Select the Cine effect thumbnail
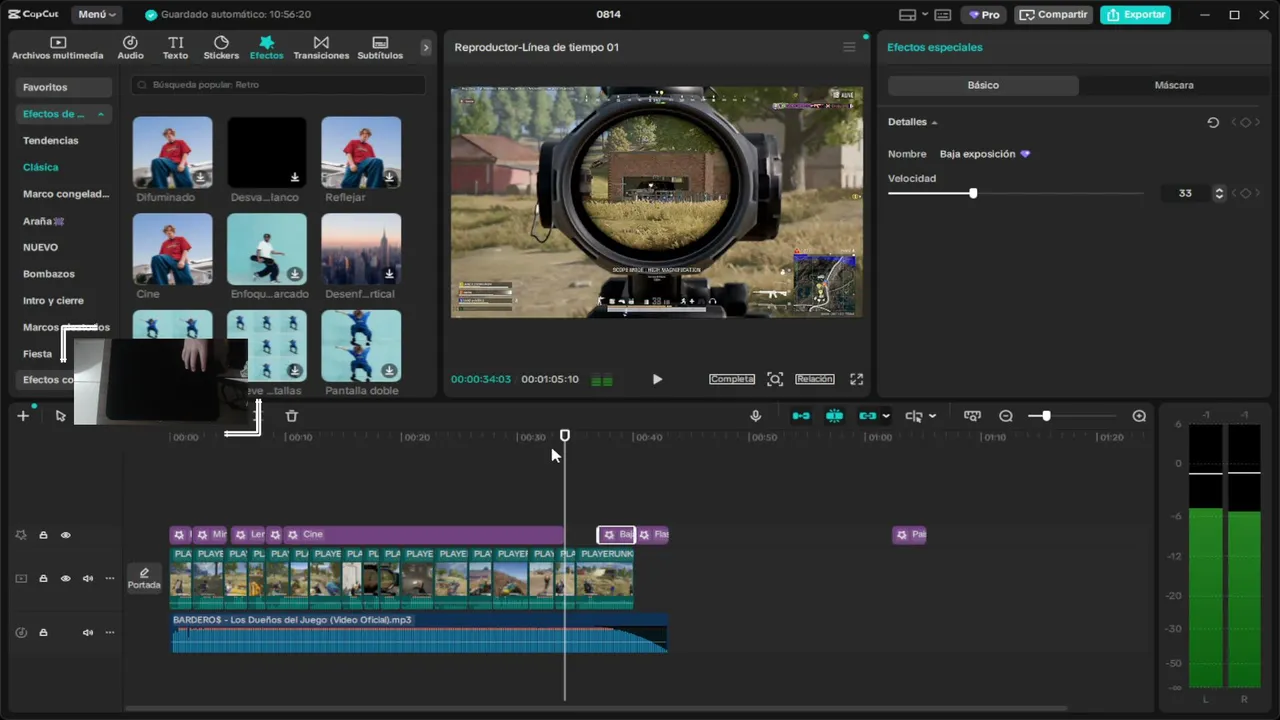This screenshot has width=1280, height=720. click(172, 249)
